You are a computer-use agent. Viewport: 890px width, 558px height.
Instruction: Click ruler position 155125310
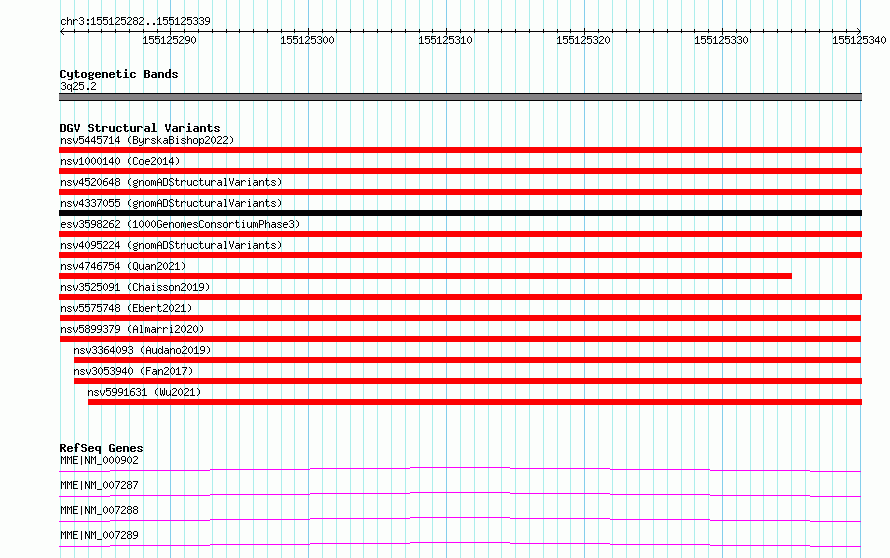click(445, 40)
